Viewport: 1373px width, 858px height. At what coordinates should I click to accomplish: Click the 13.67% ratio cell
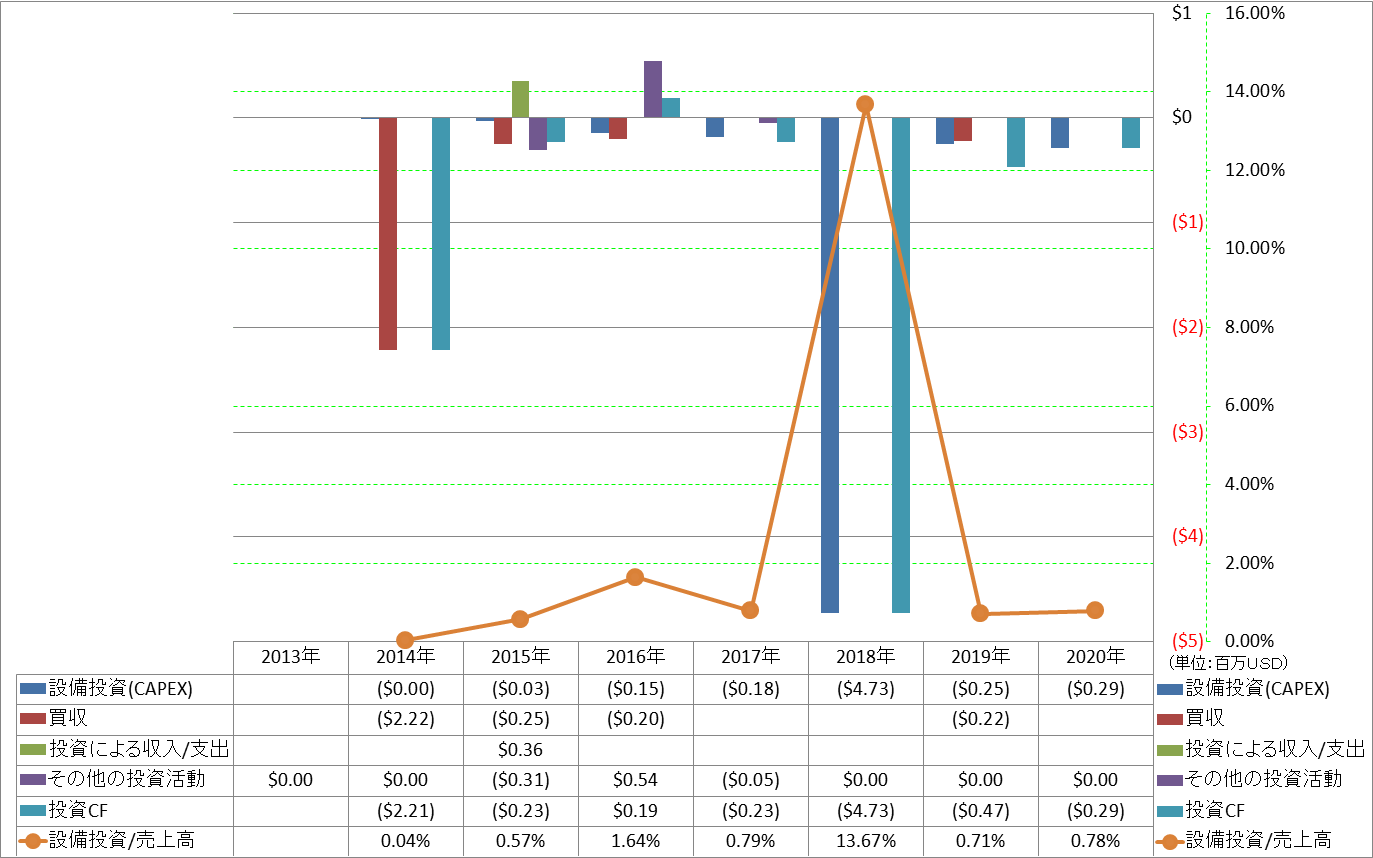click(x=865, y=840)
